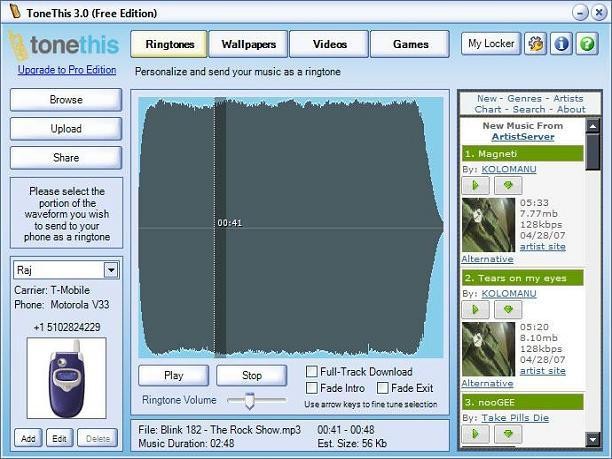Download the Magneti track

click(x=508, y=185)
